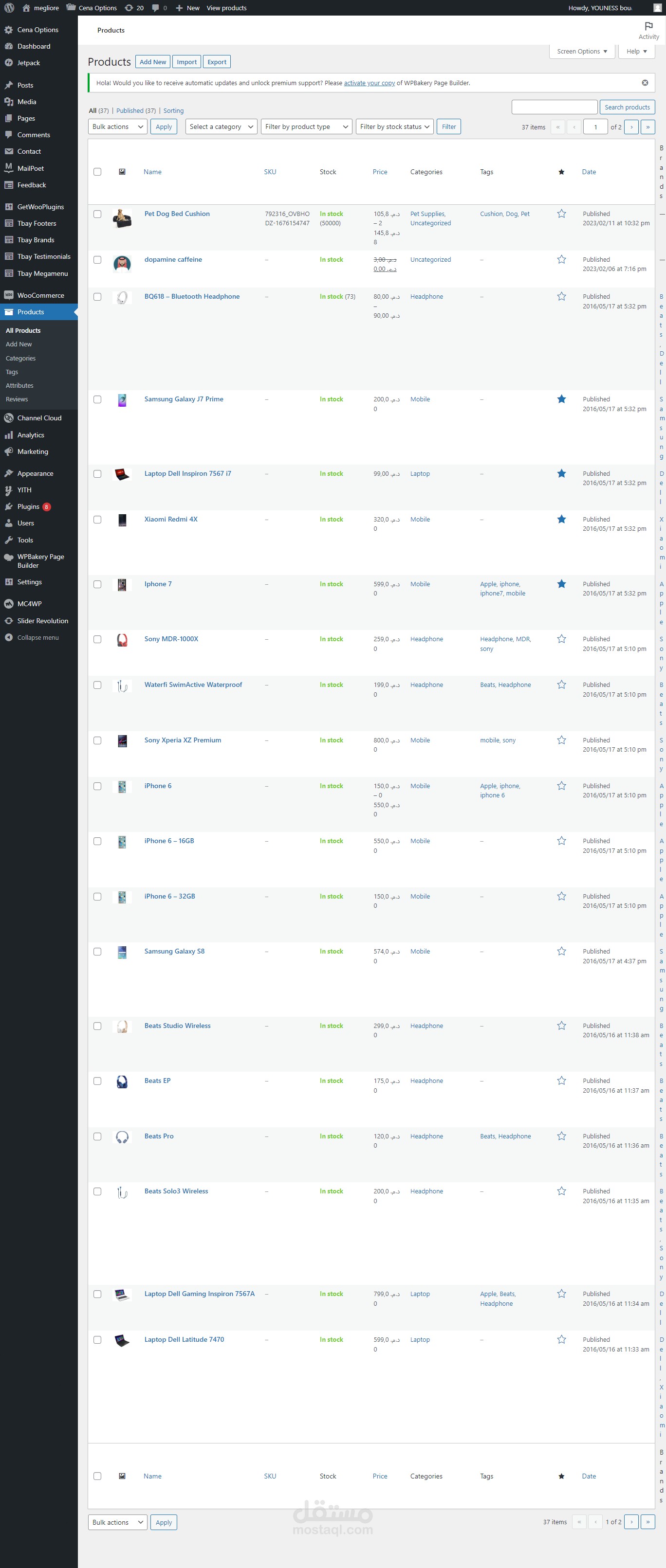666x1568 pixels.
Task: Open Pet Dog Bed Cushion thumbnail
Action: (x=122, y=218)
